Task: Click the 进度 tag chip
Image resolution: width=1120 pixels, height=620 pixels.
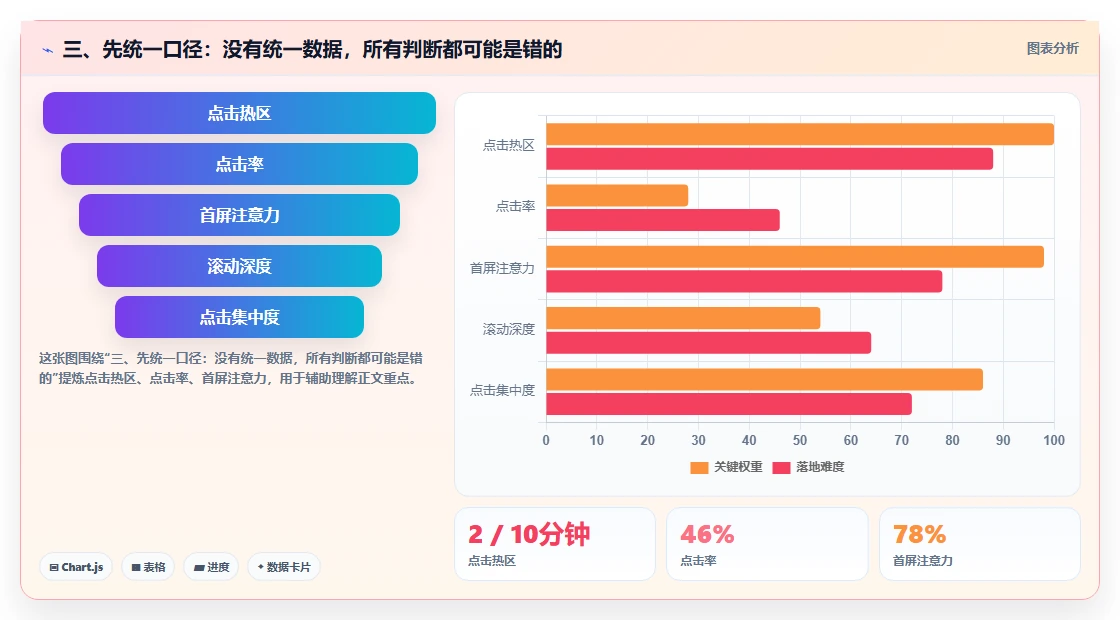Action: pyautogui.click(x=211, y=567)
